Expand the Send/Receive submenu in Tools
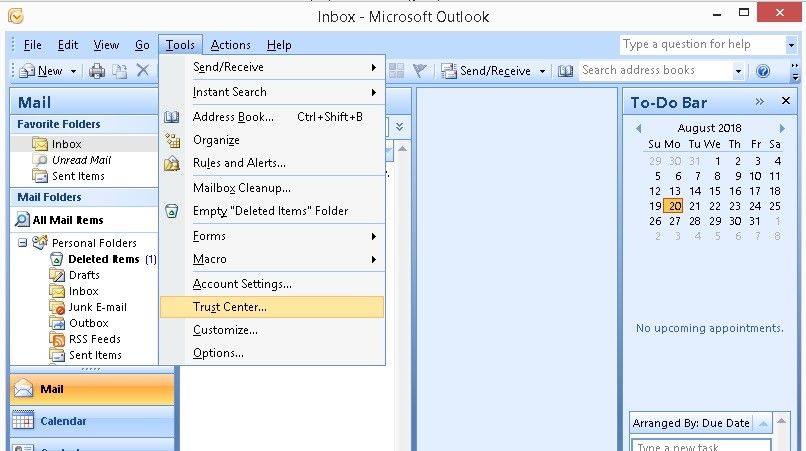The width and height of the screenshot is (806, 451). click(x=374, y=67)
